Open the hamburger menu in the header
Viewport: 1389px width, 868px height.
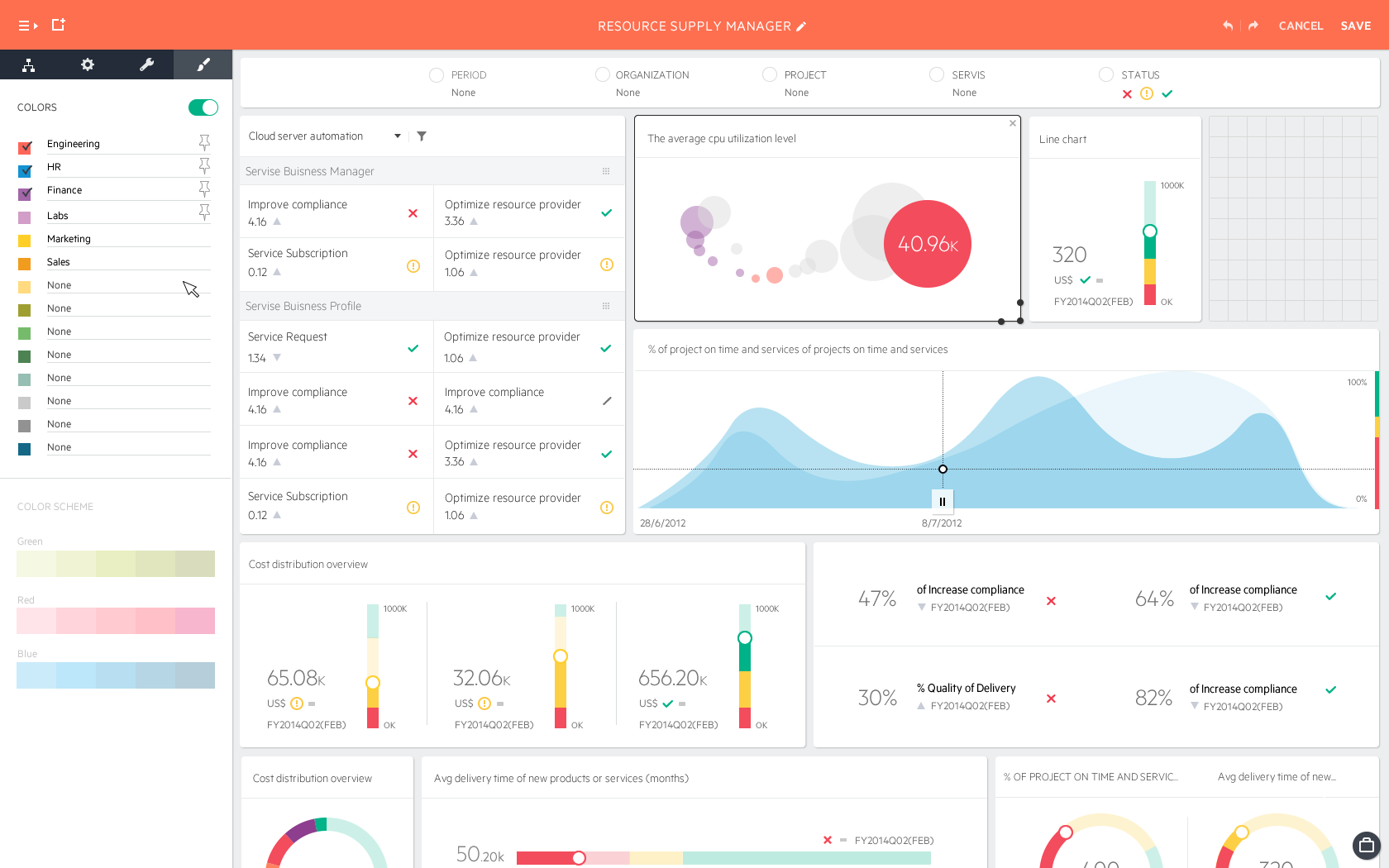point(28,26)
